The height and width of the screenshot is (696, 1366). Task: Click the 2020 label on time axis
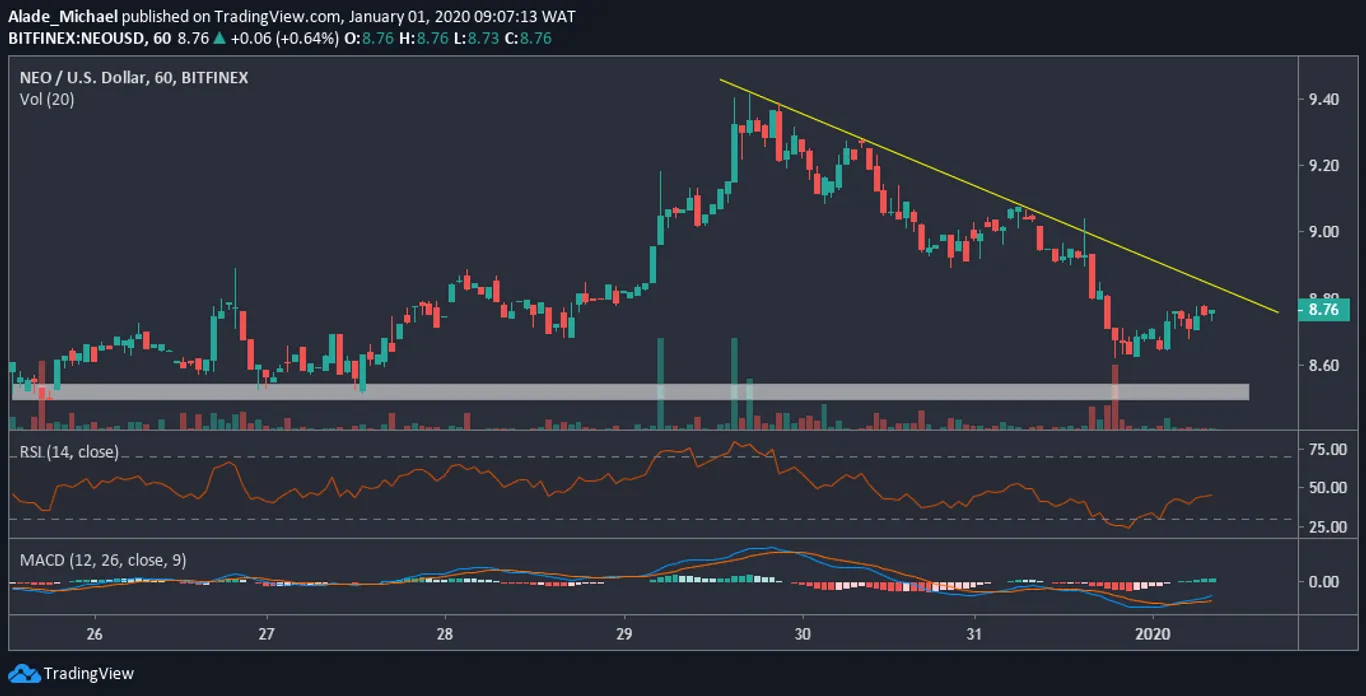1153,634
